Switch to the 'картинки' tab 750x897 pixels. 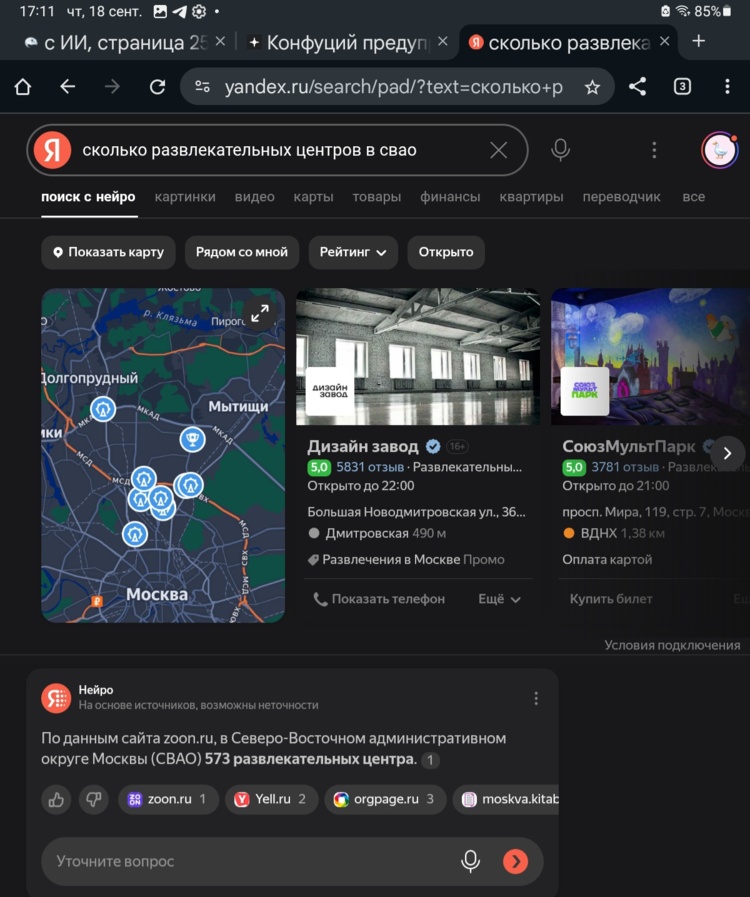point(185,197)
